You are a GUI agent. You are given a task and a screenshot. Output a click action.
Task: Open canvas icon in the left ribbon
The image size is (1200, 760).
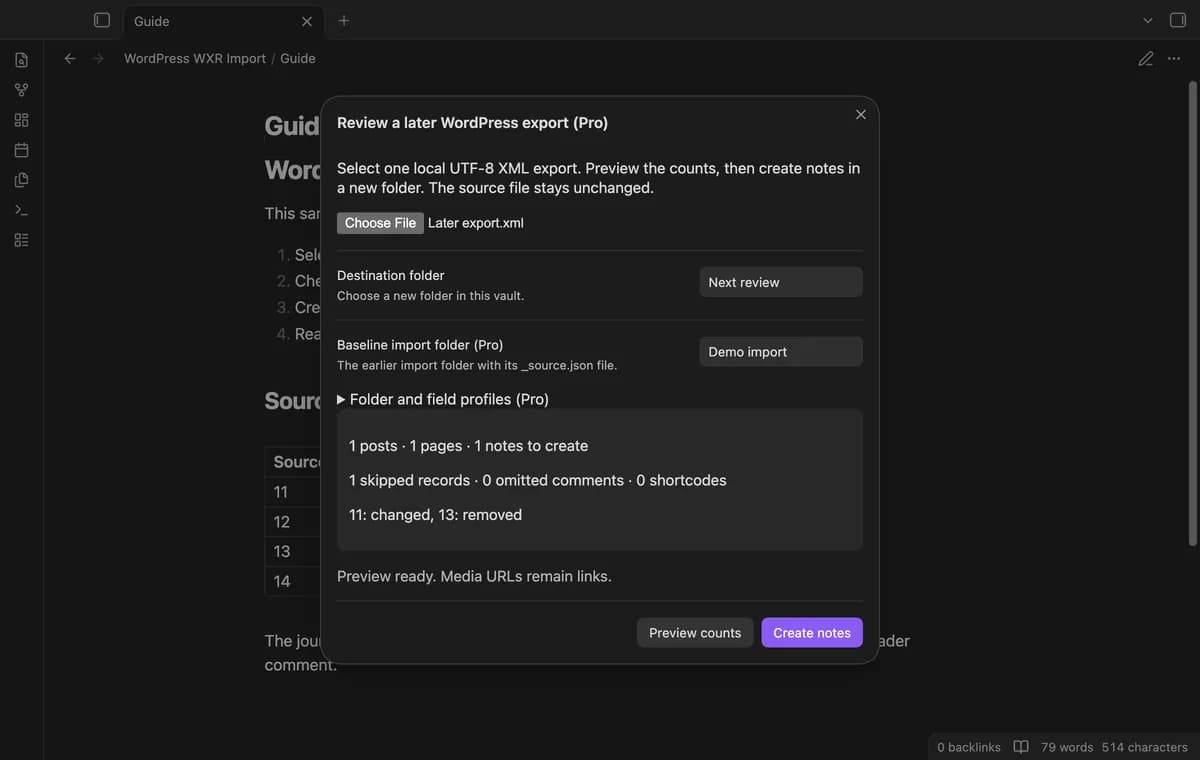(x=21, y=120)
